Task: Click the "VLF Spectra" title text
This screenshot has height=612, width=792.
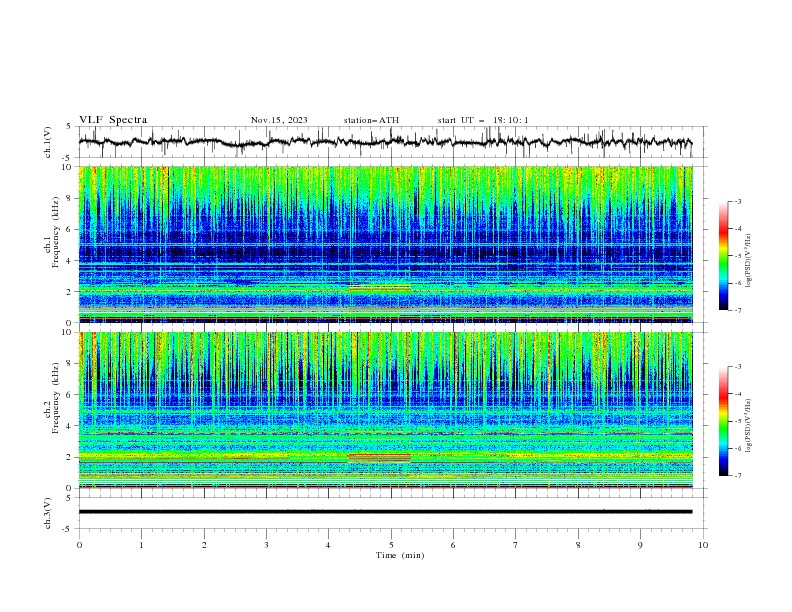Action: pyautogui.click(x=113, y=120)
